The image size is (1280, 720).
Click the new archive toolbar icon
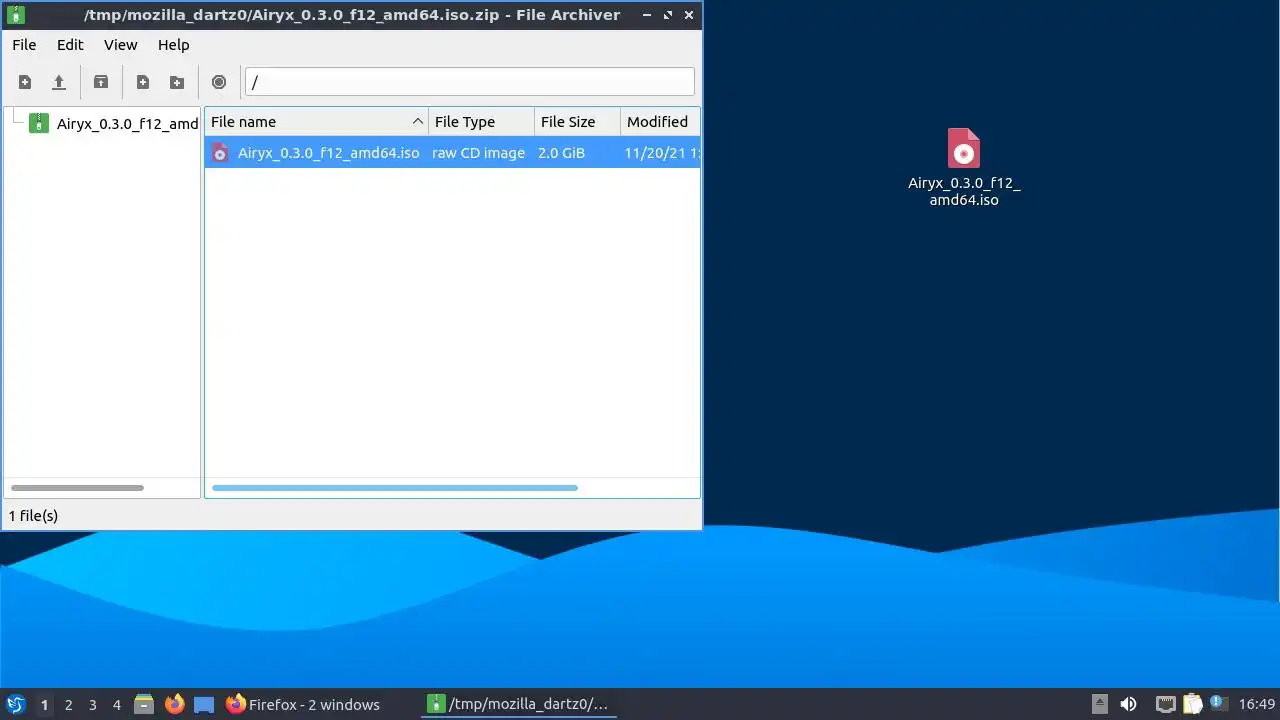point(25,82)
